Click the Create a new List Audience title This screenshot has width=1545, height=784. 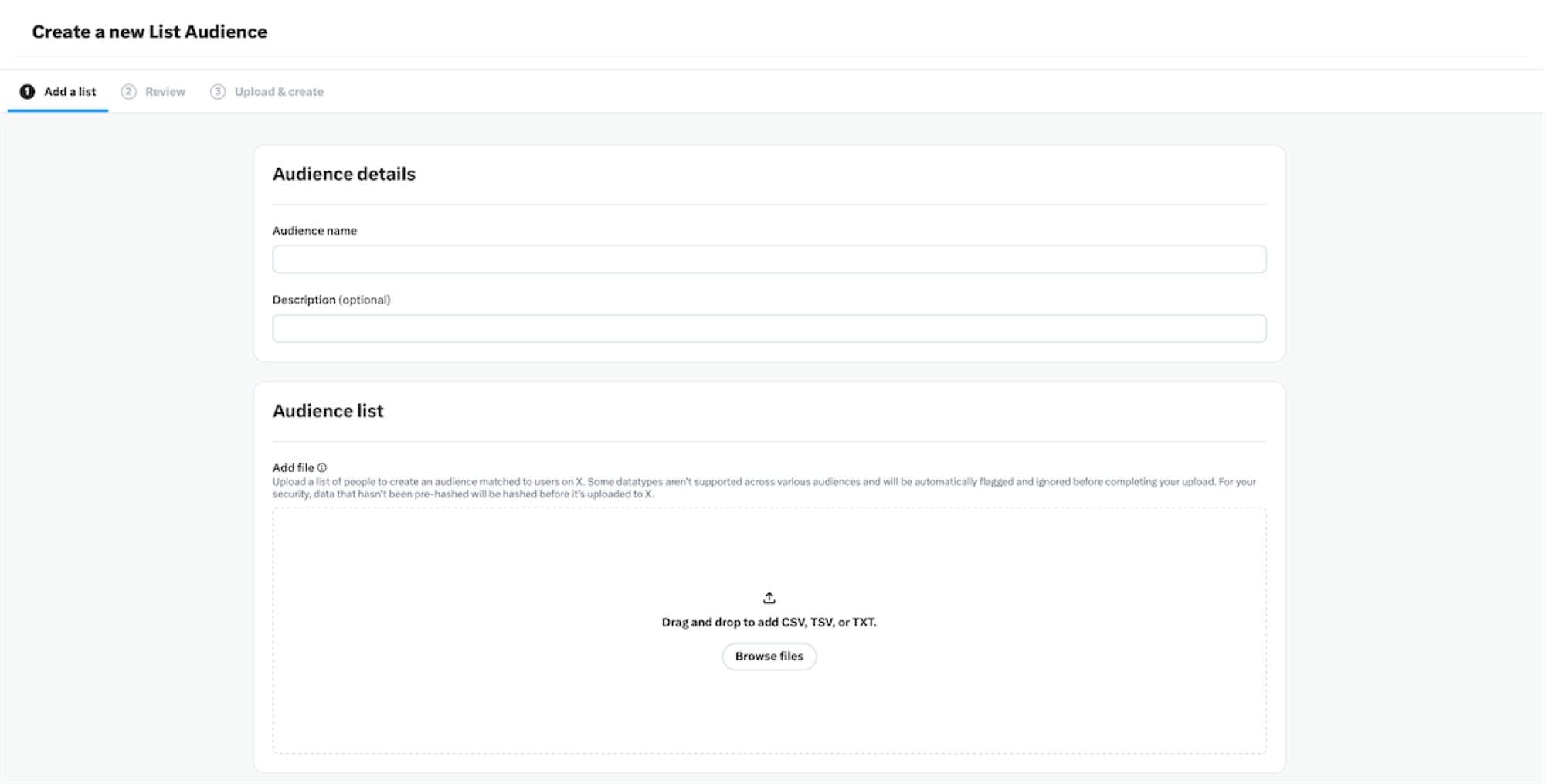[x=149, y=32]
